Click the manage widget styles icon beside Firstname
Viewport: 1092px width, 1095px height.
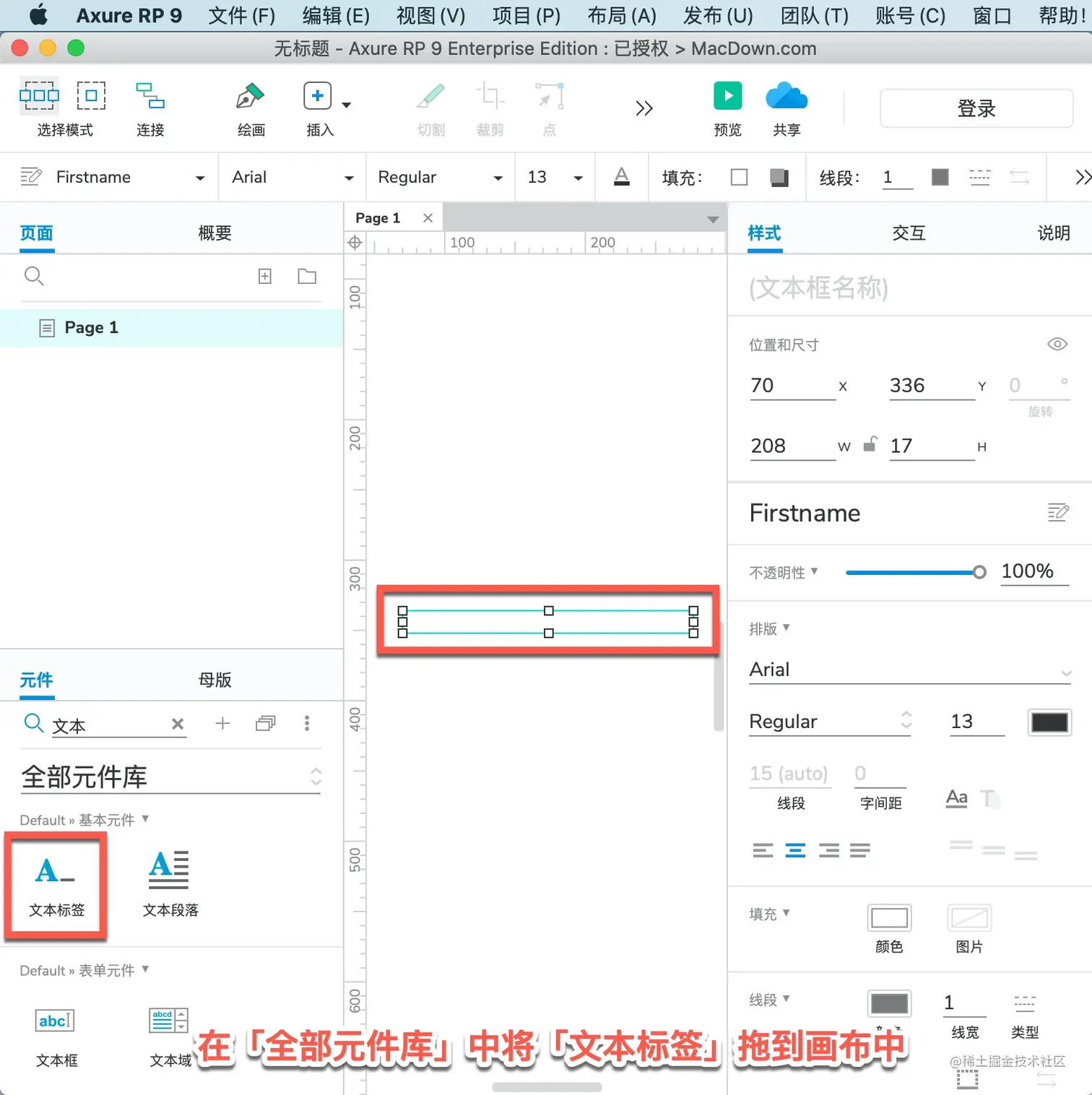coord(1058,512)
